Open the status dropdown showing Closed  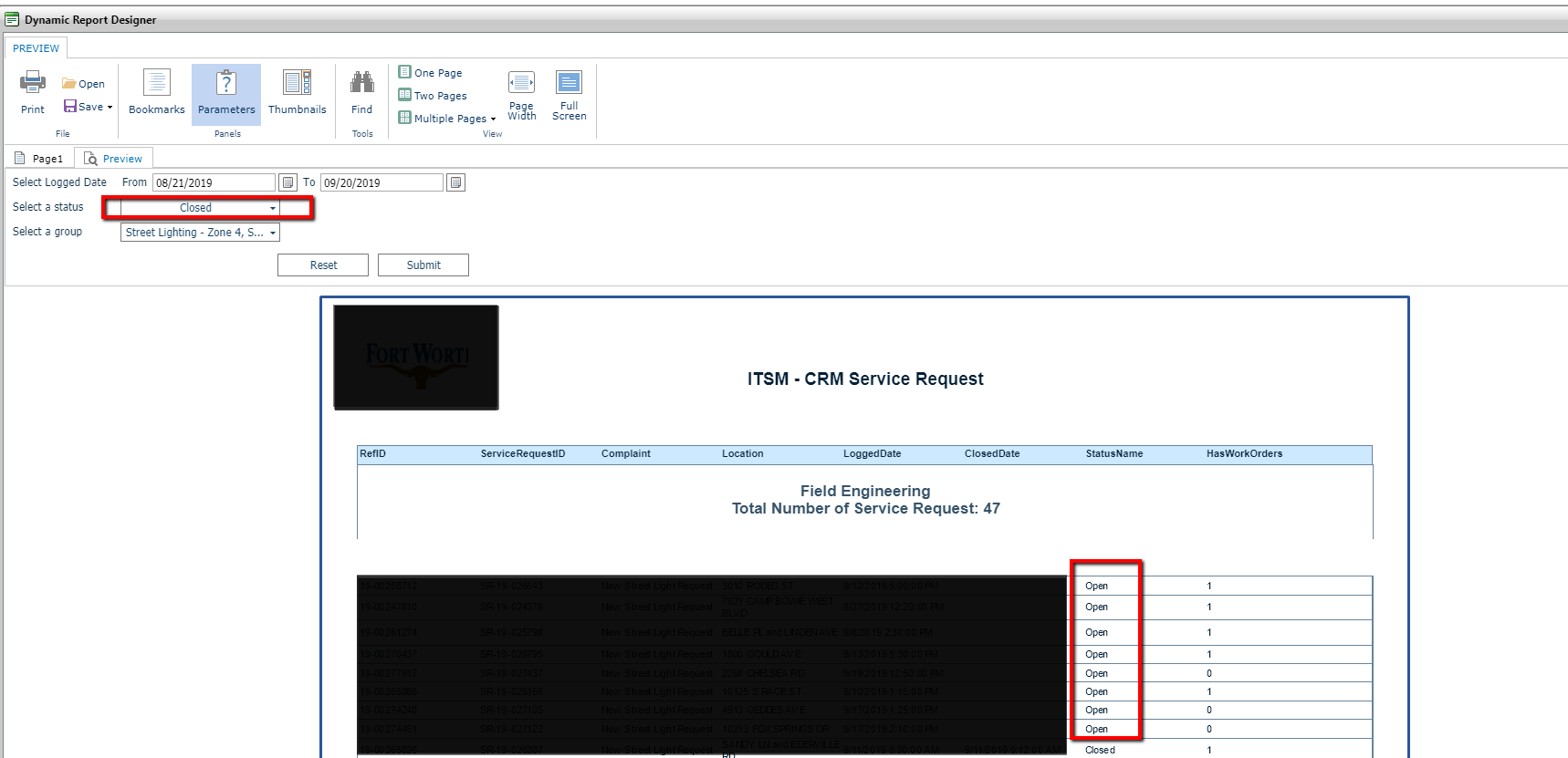point(272,208)
